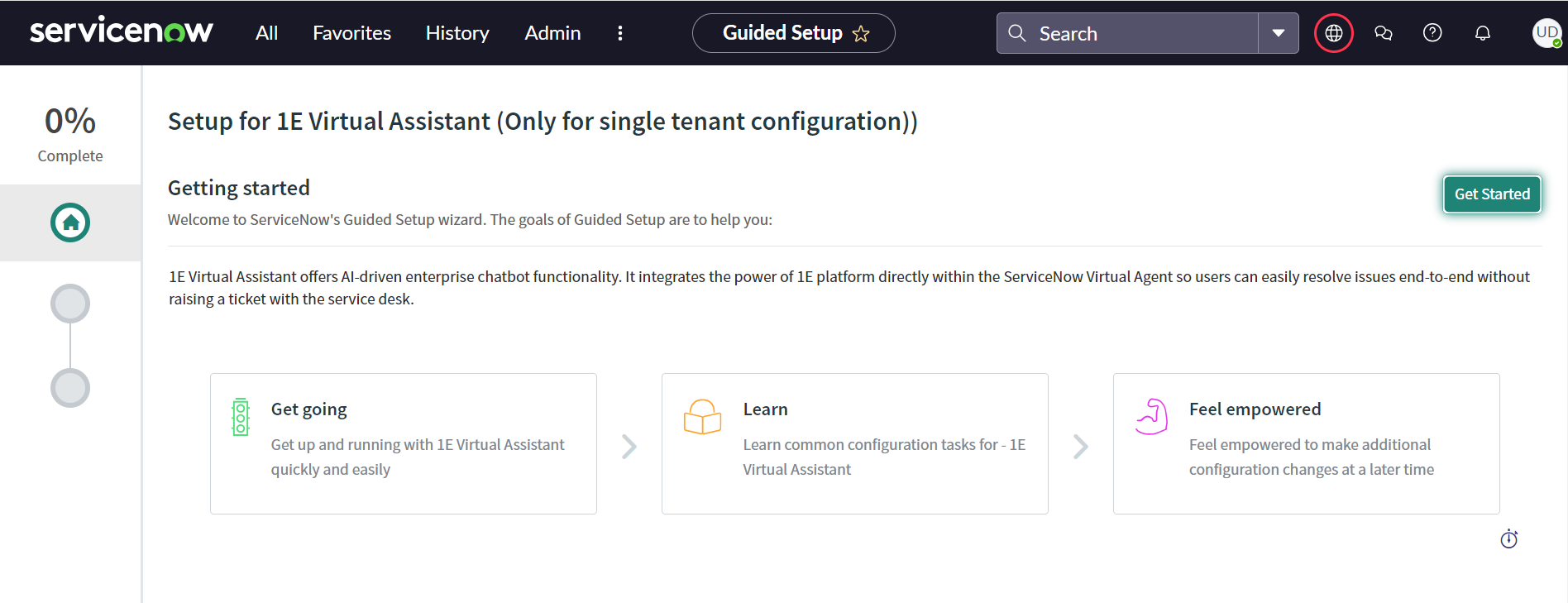The width and height of the screenshot is (1568, 603).
Task: Open the chat conversations icon
Action: tap(1383, 33)
